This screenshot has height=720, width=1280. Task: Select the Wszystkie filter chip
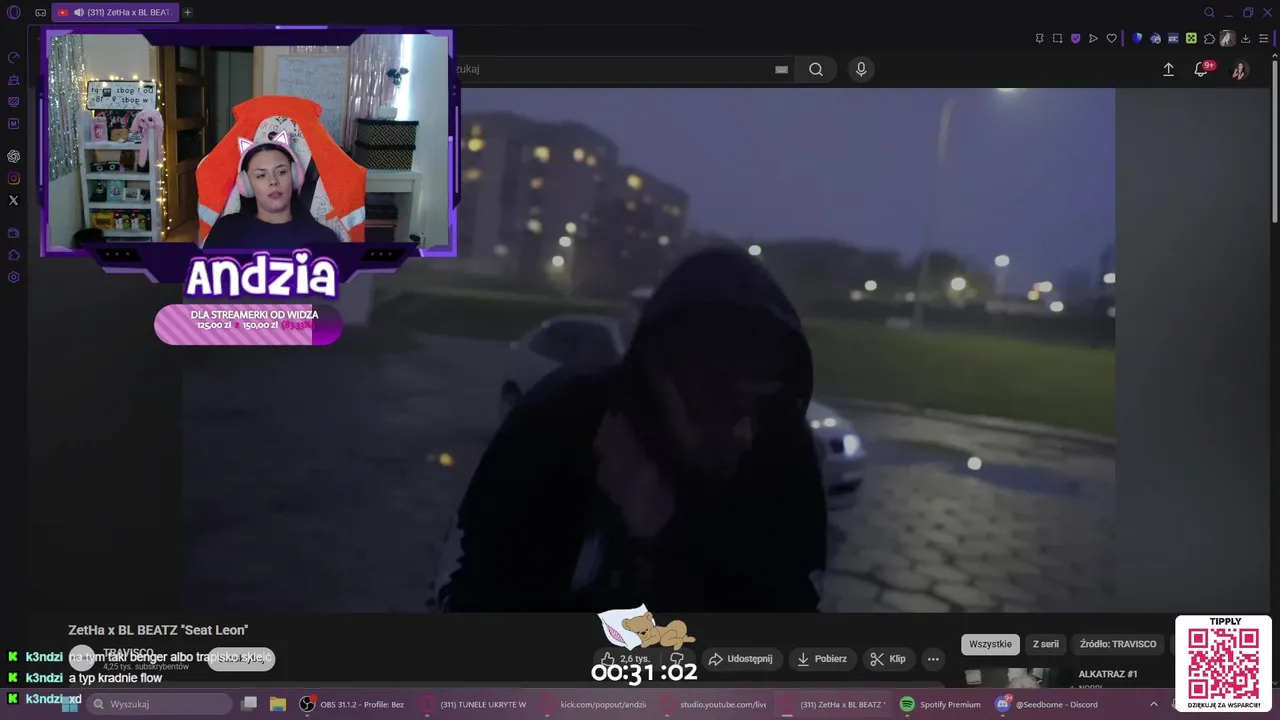tap(990, 644)
